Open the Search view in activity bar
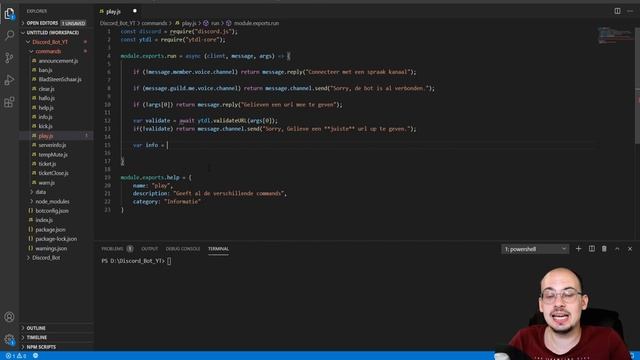This screenshot has width=640, height=360. 9,36
